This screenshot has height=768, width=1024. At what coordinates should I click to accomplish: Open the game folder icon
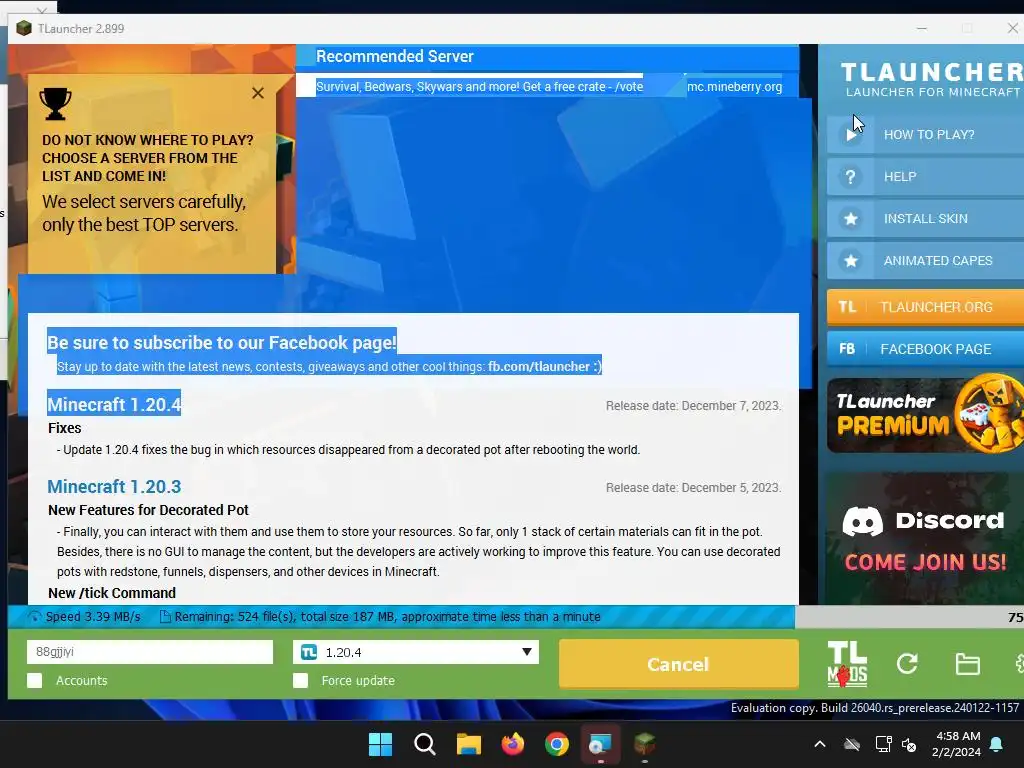coord(967,664)
